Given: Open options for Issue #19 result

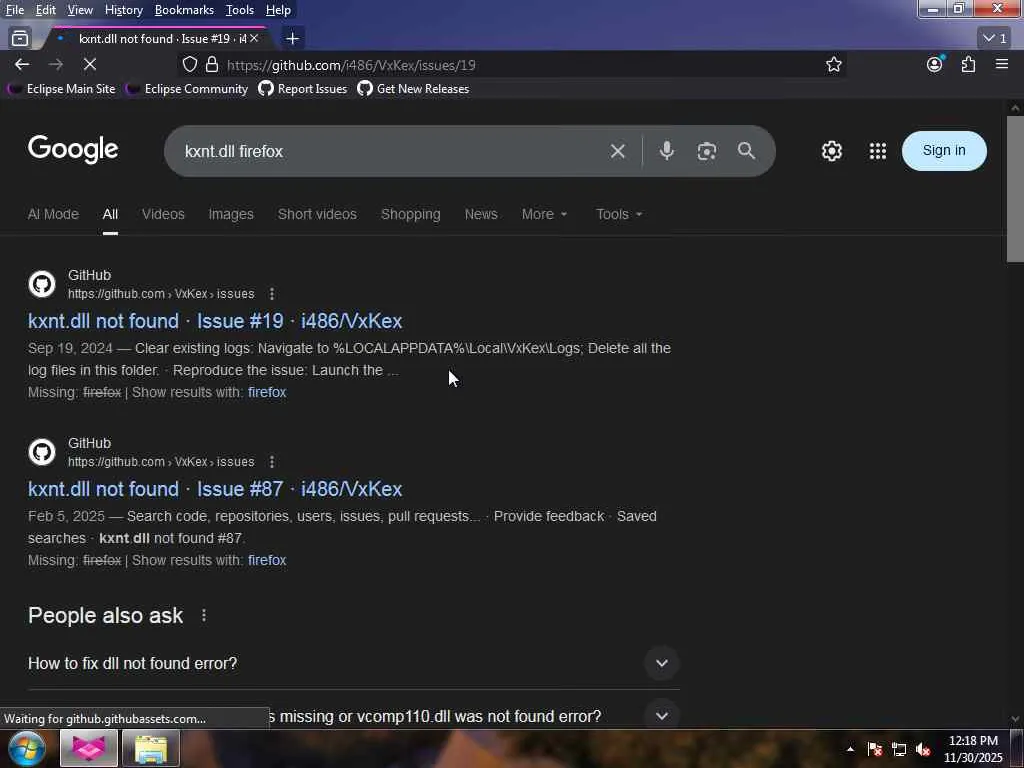Looking at the screenshot, I should (x=272, y=294).
